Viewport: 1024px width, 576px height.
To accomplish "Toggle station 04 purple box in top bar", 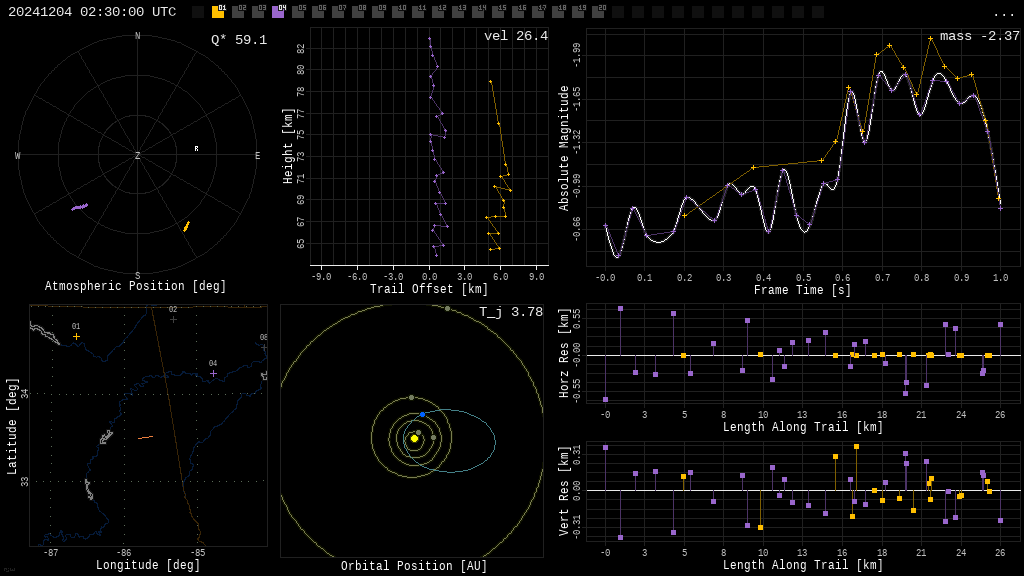I will click(278, 12).
